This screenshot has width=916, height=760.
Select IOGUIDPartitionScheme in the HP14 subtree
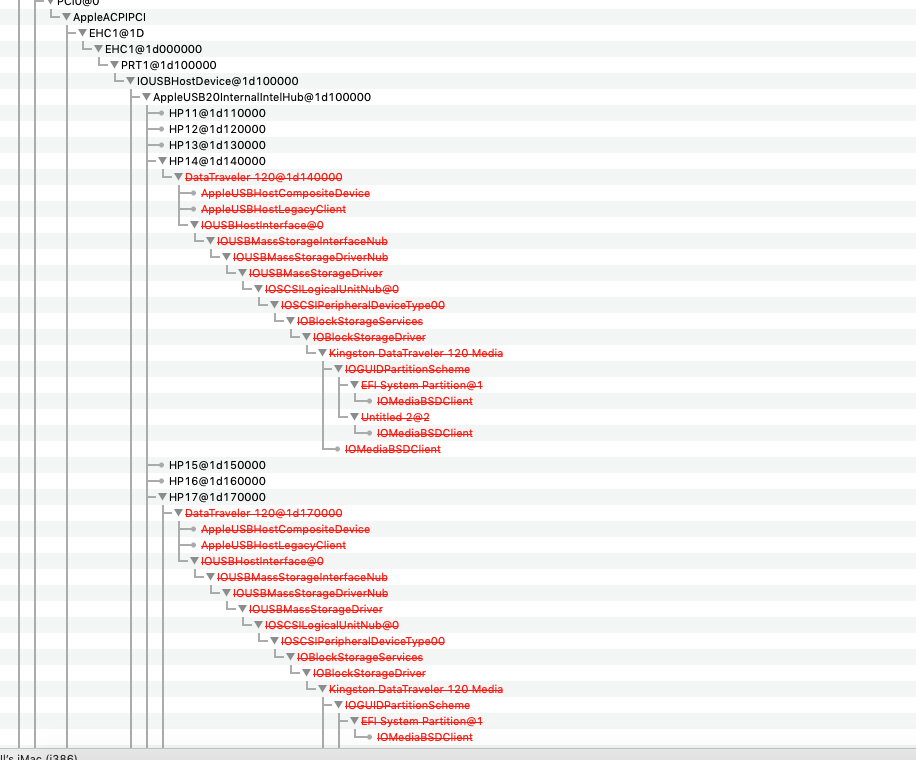407,369
